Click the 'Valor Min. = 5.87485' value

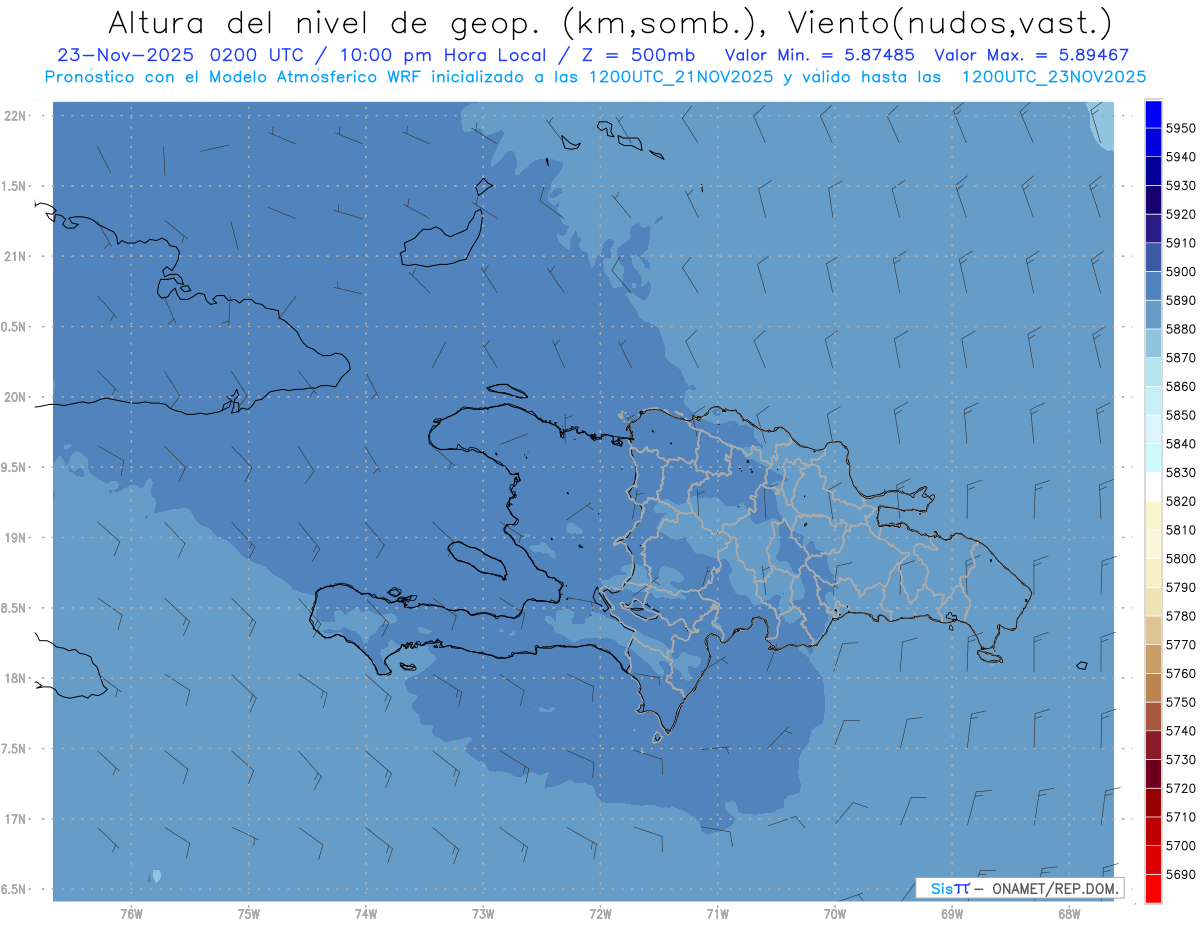[820, 56]
